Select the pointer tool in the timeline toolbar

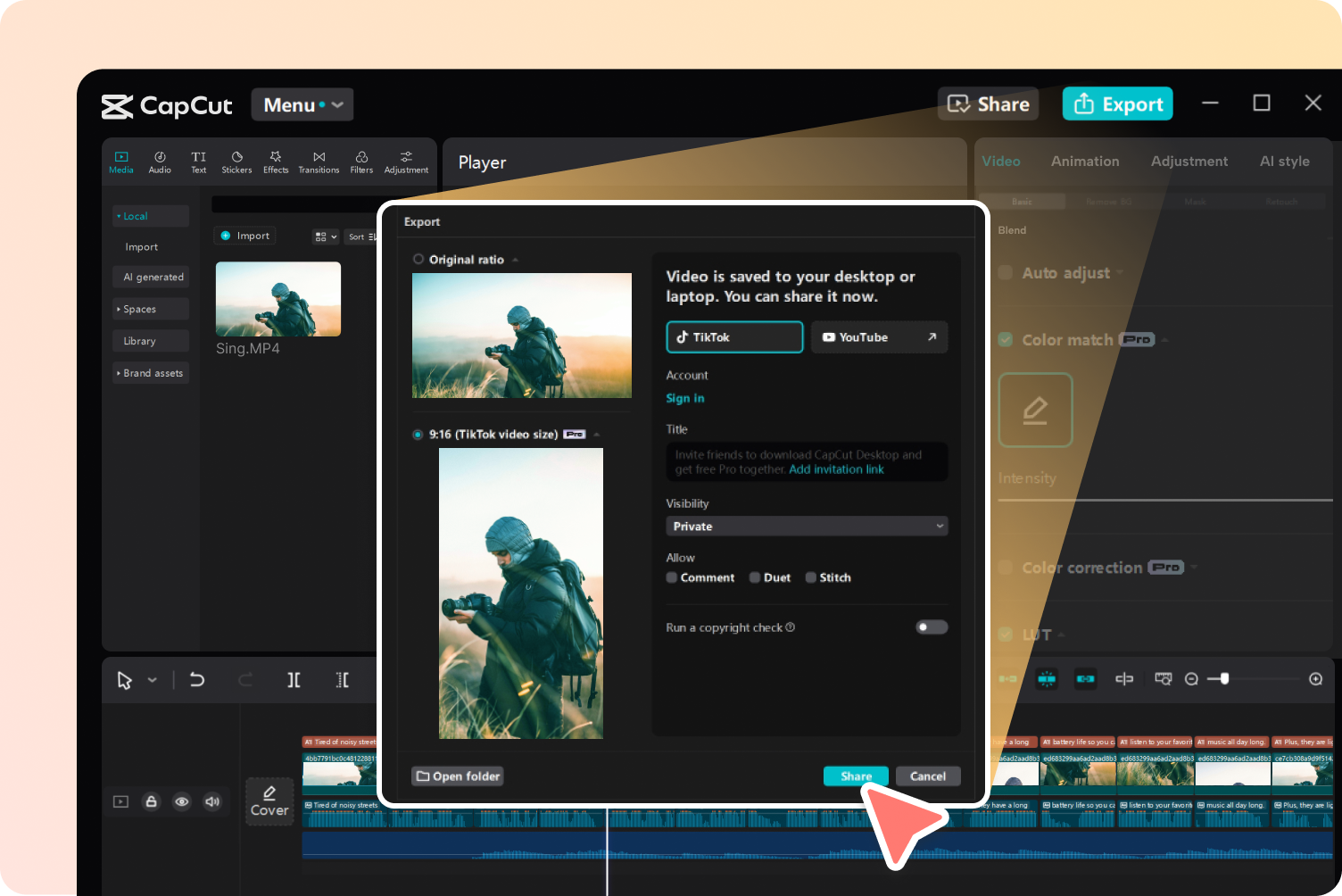(124, 680)
